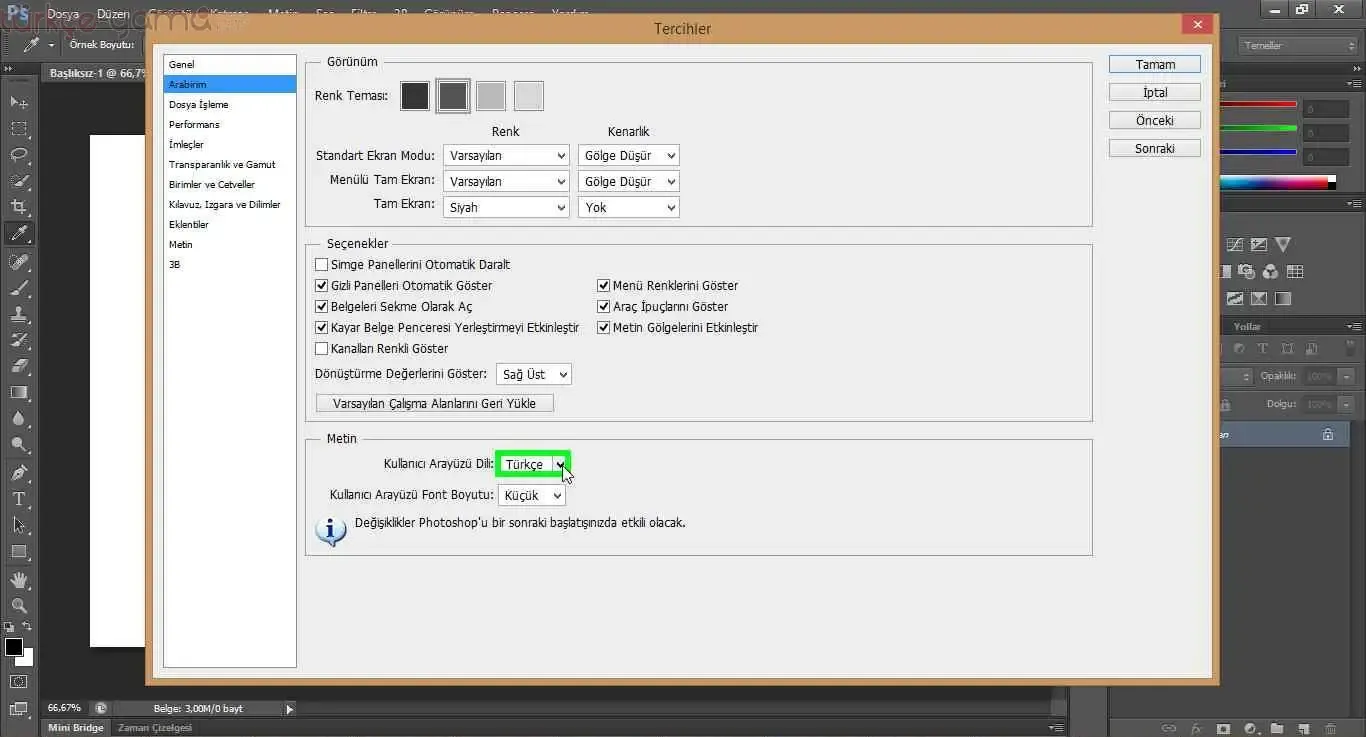The image size is (1366, 737).
Task: Select the Hand tool
Action: coord(19,579)
